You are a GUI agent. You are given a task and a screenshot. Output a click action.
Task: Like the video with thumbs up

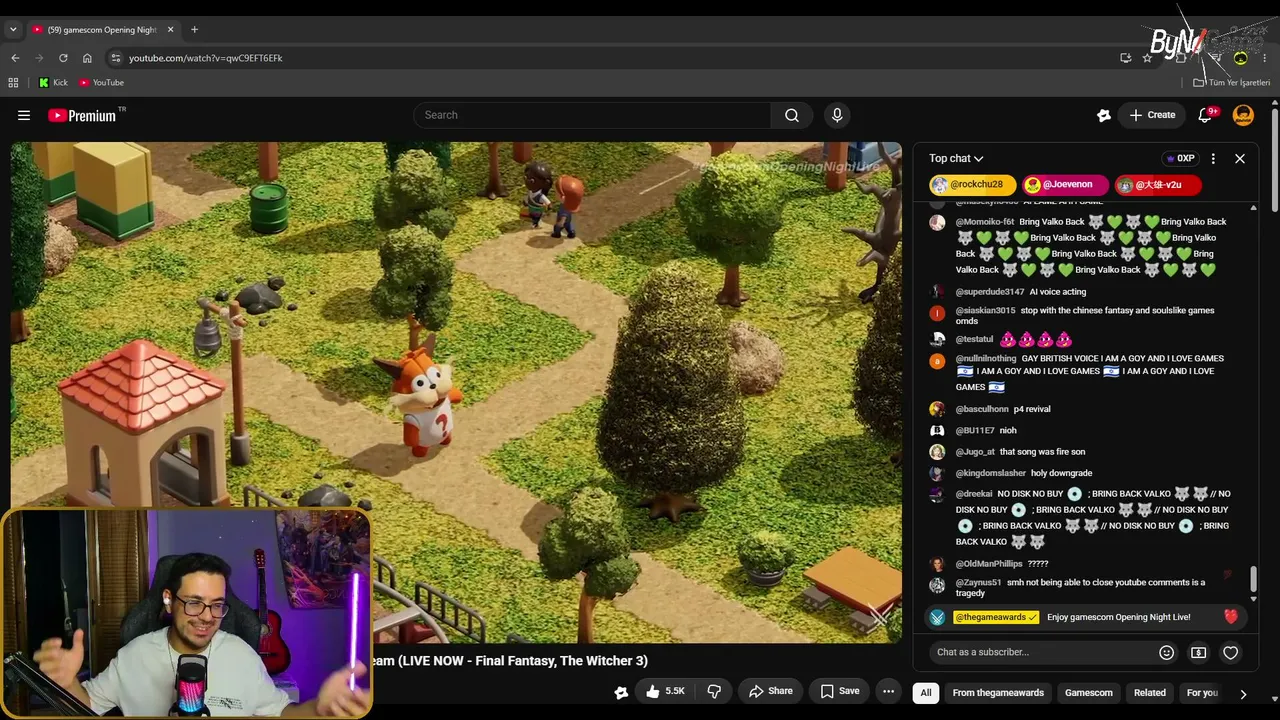(x=665, y=691)
